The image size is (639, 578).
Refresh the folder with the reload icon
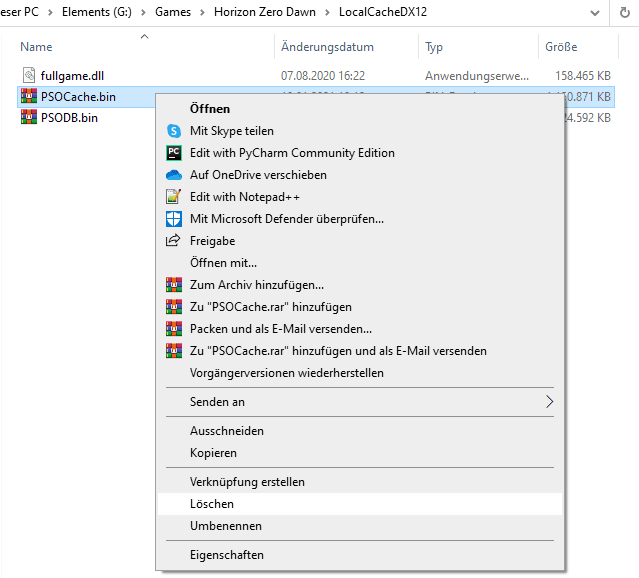click(625, 13)
